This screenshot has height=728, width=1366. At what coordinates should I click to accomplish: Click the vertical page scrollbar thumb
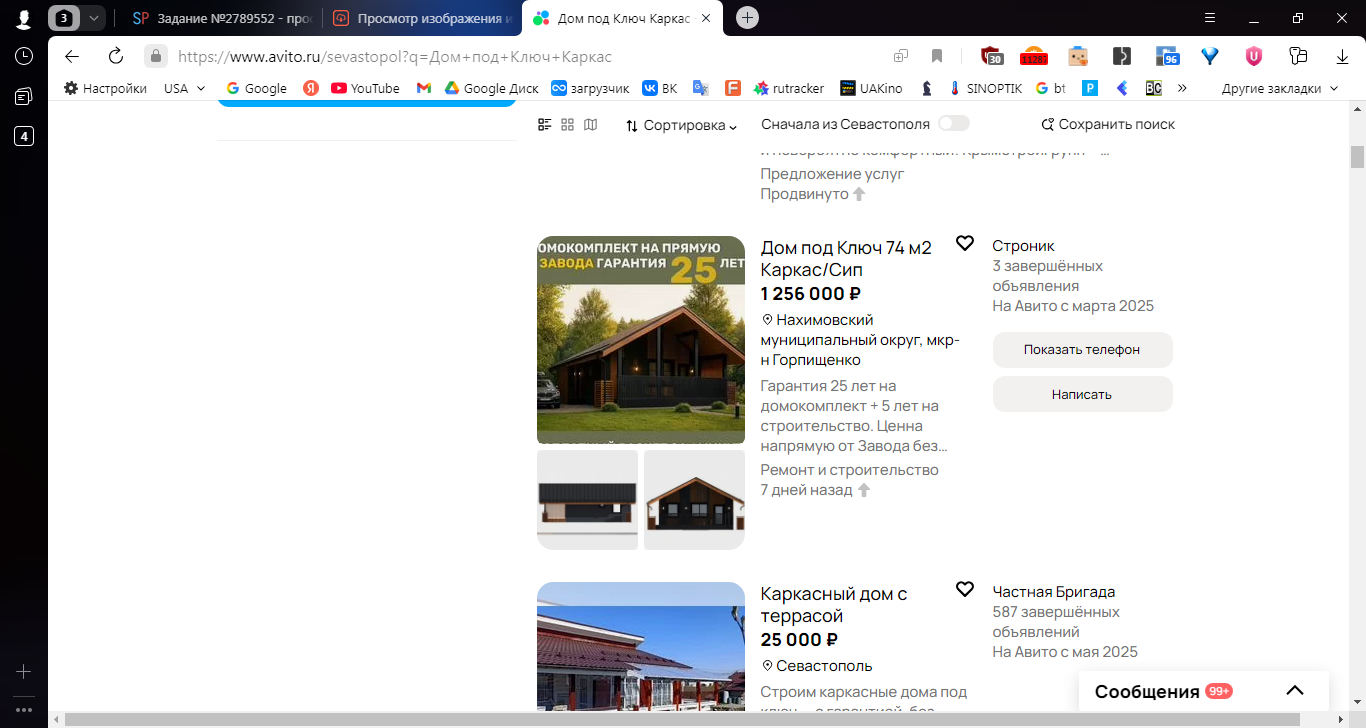tap(1357, 157)
